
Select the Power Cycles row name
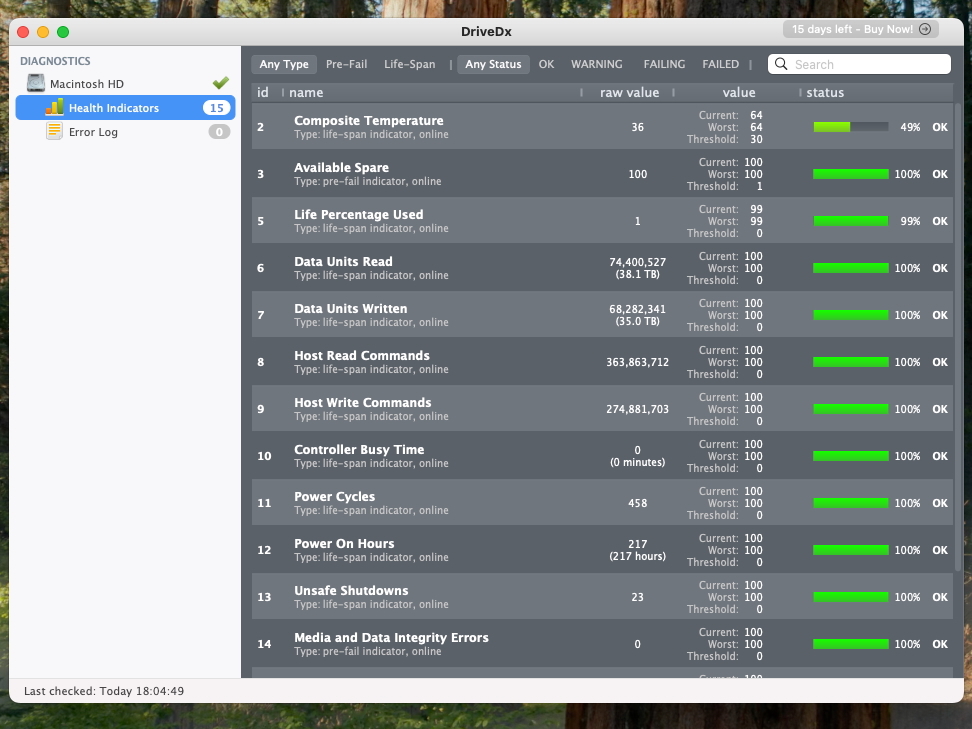pos(335,497)
